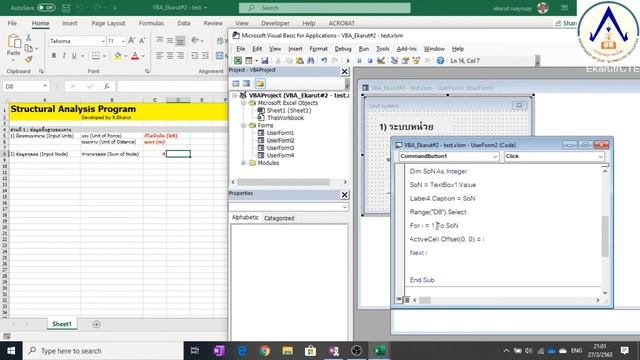Decrease font size in Excel ribbon
This screenshot has width=640, height=360.
[x=142, y=41]
